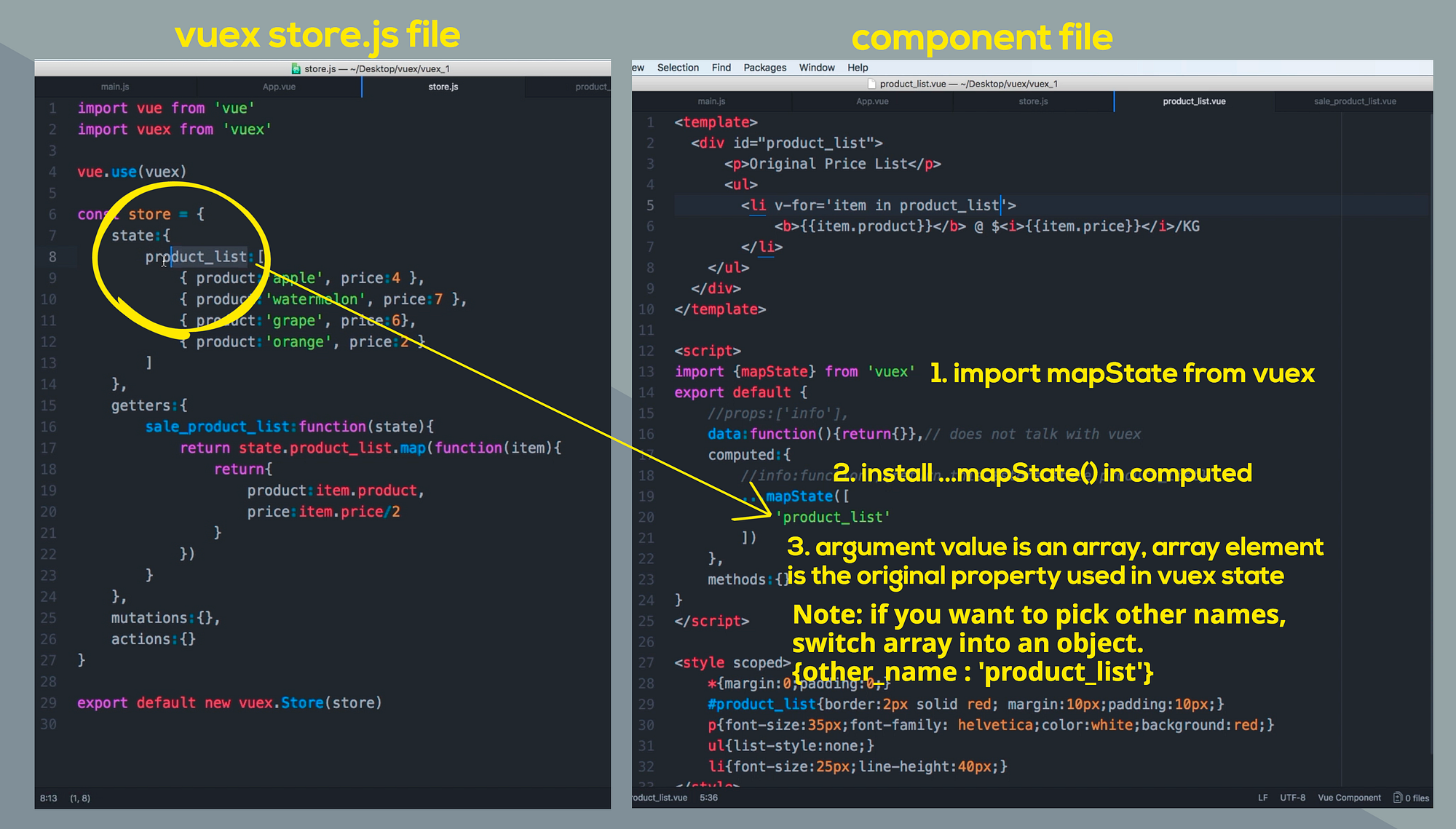This screenshot has height=829, width=1456.
Task: Switch to main.js tab in left editor
Action: point(115,87)
